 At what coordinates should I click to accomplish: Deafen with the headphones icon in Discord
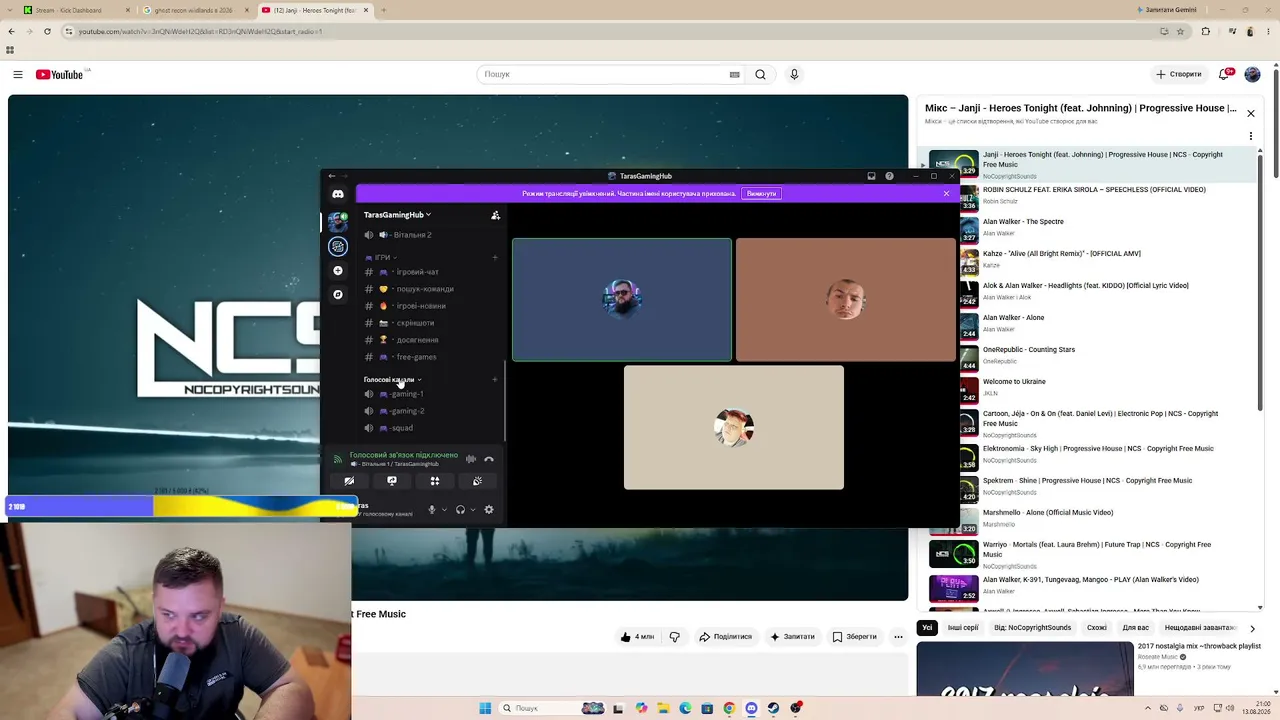click(460, 510)
